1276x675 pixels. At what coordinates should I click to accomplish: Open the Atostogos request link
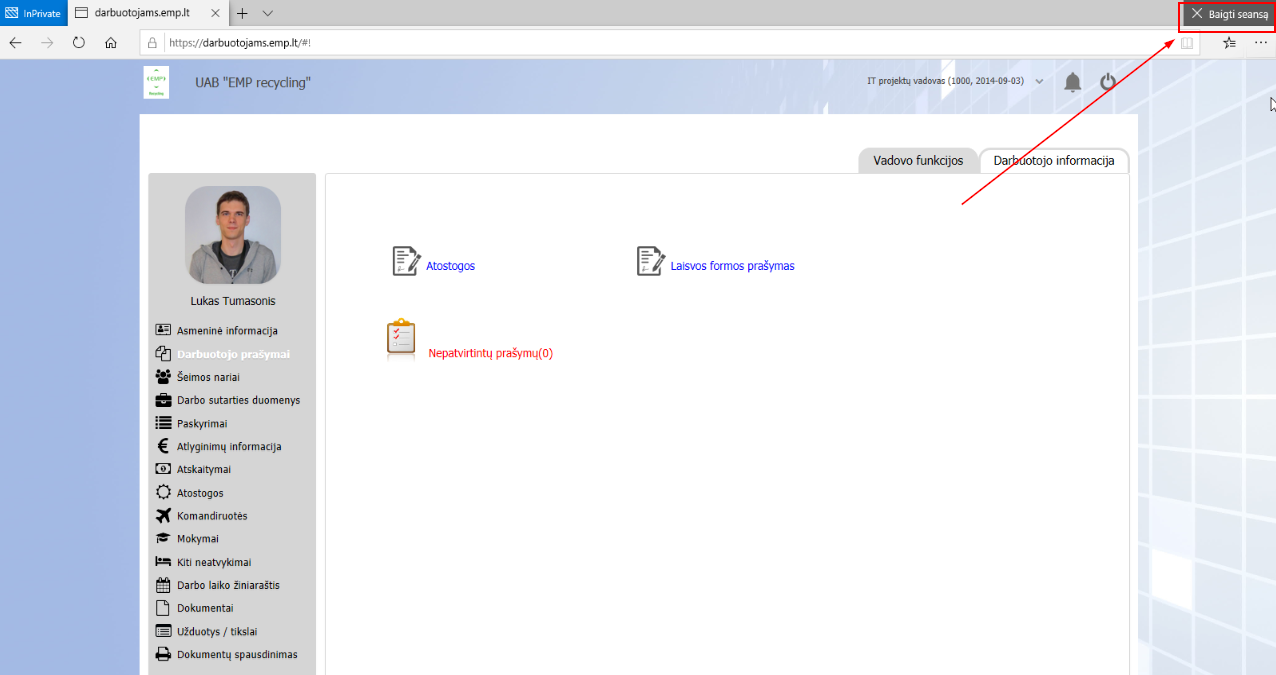(450, 266)
